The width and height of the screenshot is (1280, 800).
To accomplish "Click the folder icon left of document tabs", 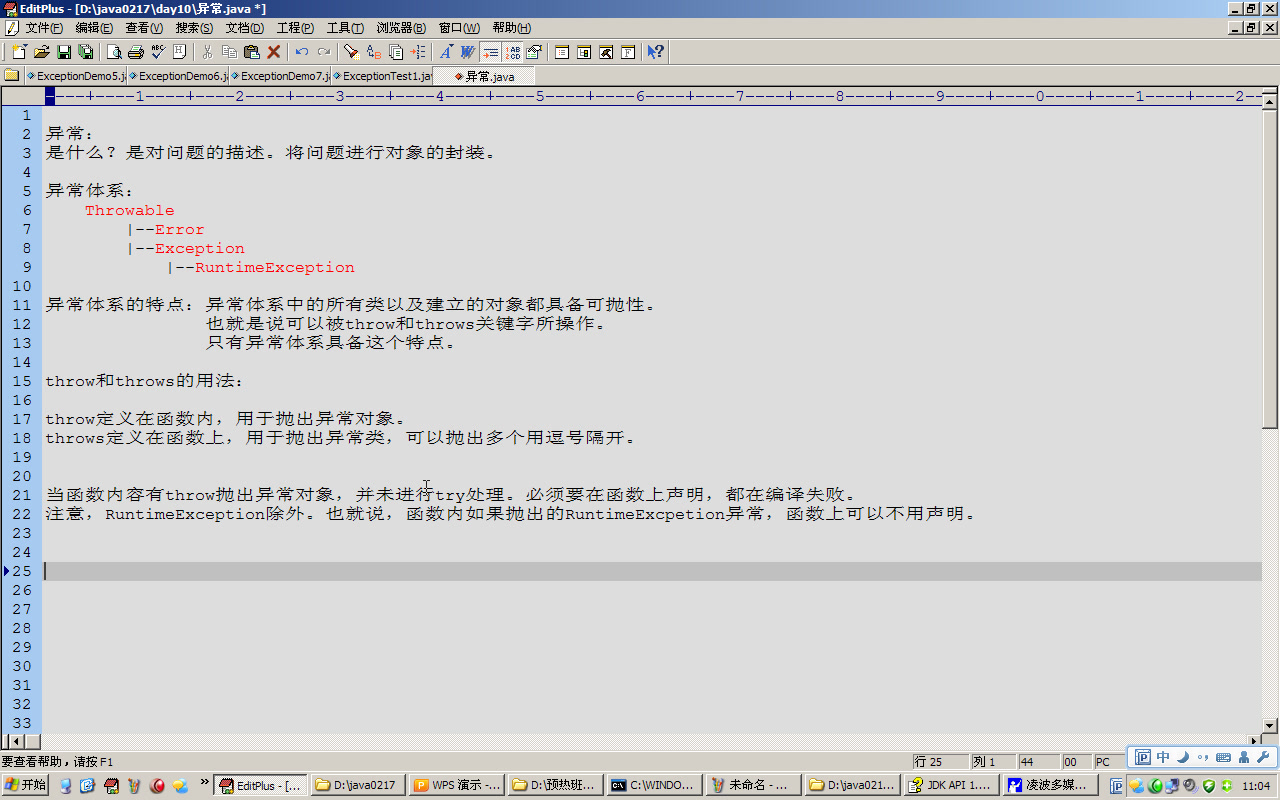I will point(12,75).
